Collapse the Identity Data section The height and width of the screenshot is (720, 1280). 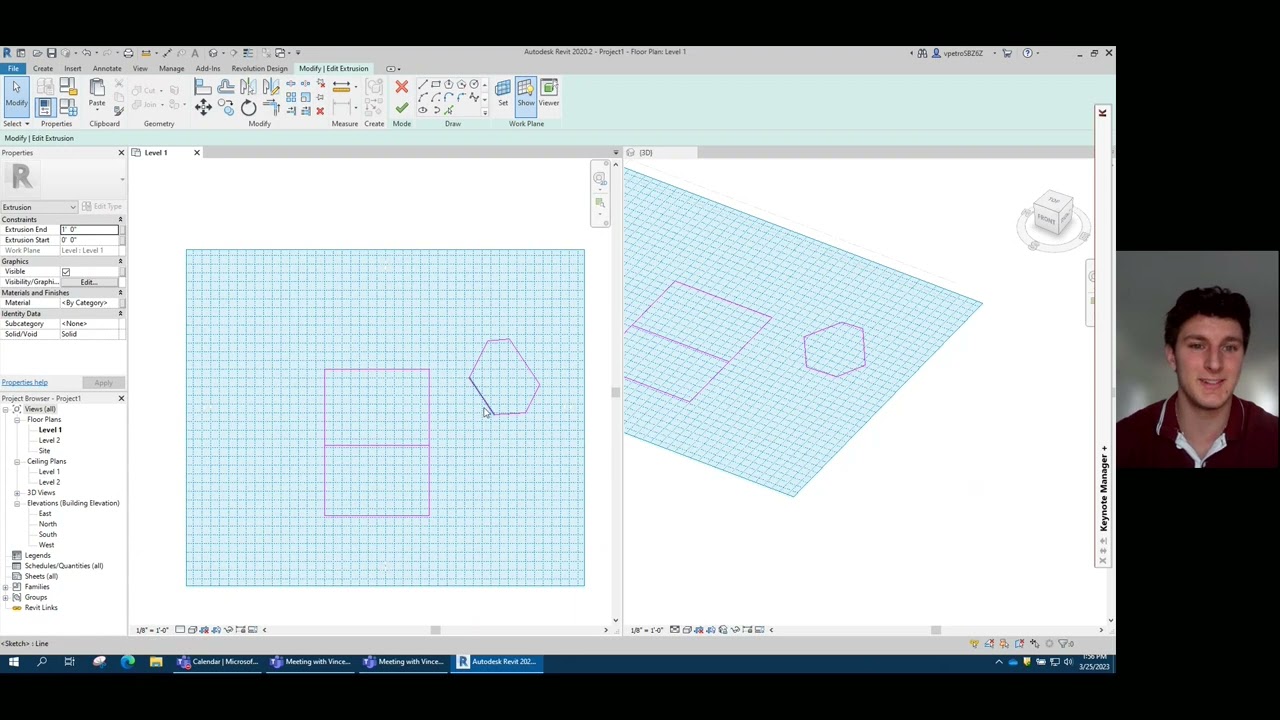click(120, 313)
